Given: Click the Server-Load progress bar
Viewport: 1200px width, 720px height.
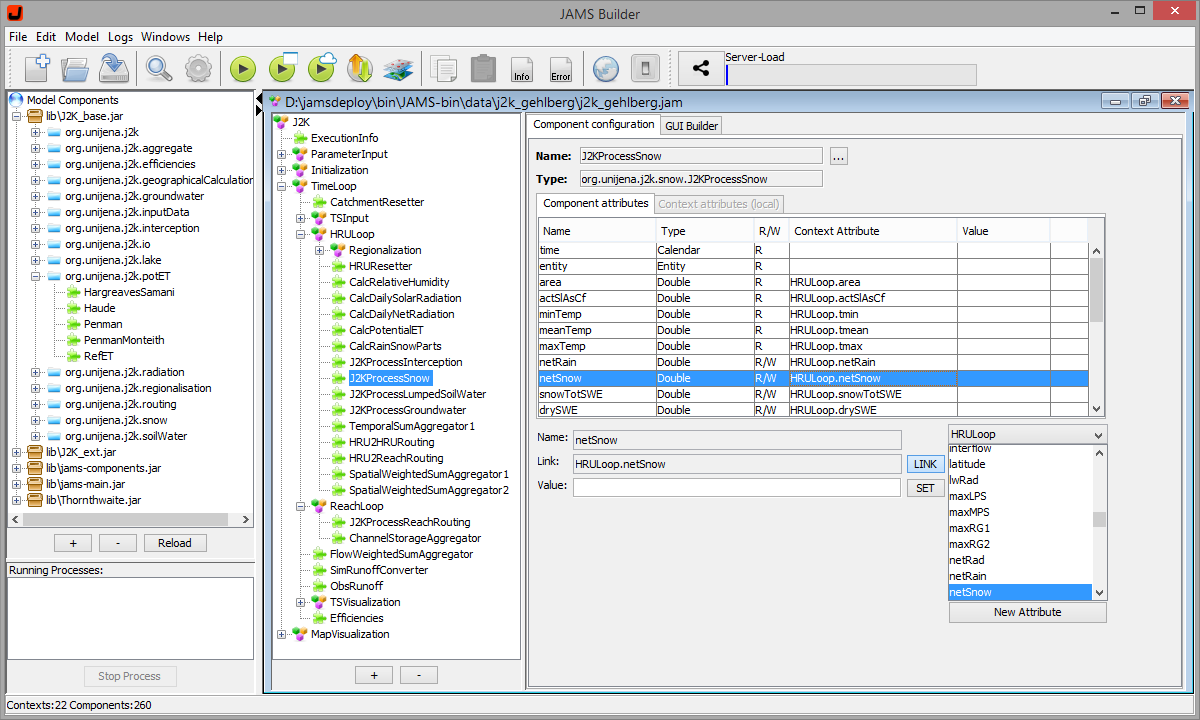Looking at the screenshot, I should (x=851, y=75).
